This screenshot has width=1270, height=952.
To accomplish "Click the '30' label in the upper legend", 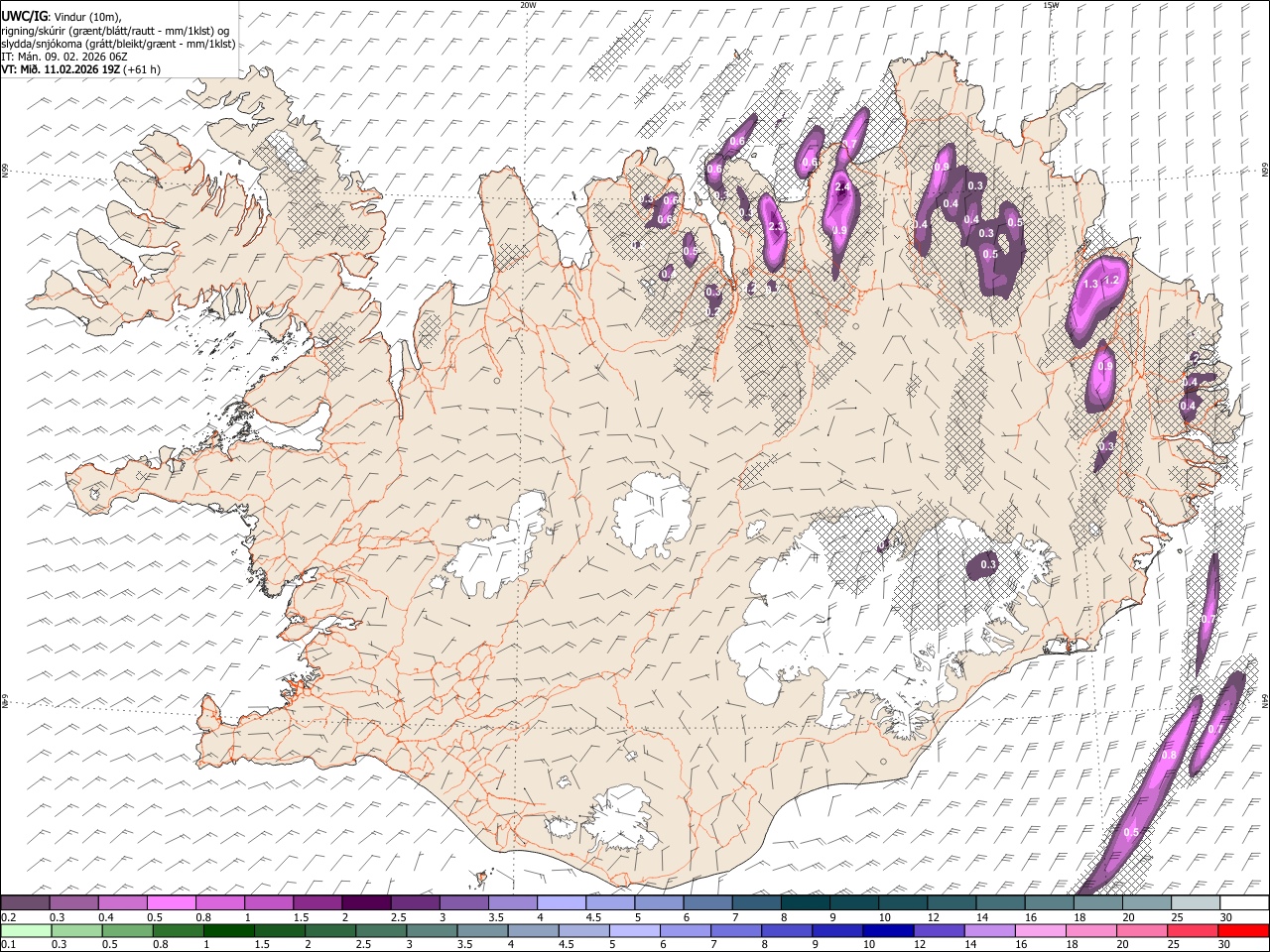I will (x=1226, y=917).
